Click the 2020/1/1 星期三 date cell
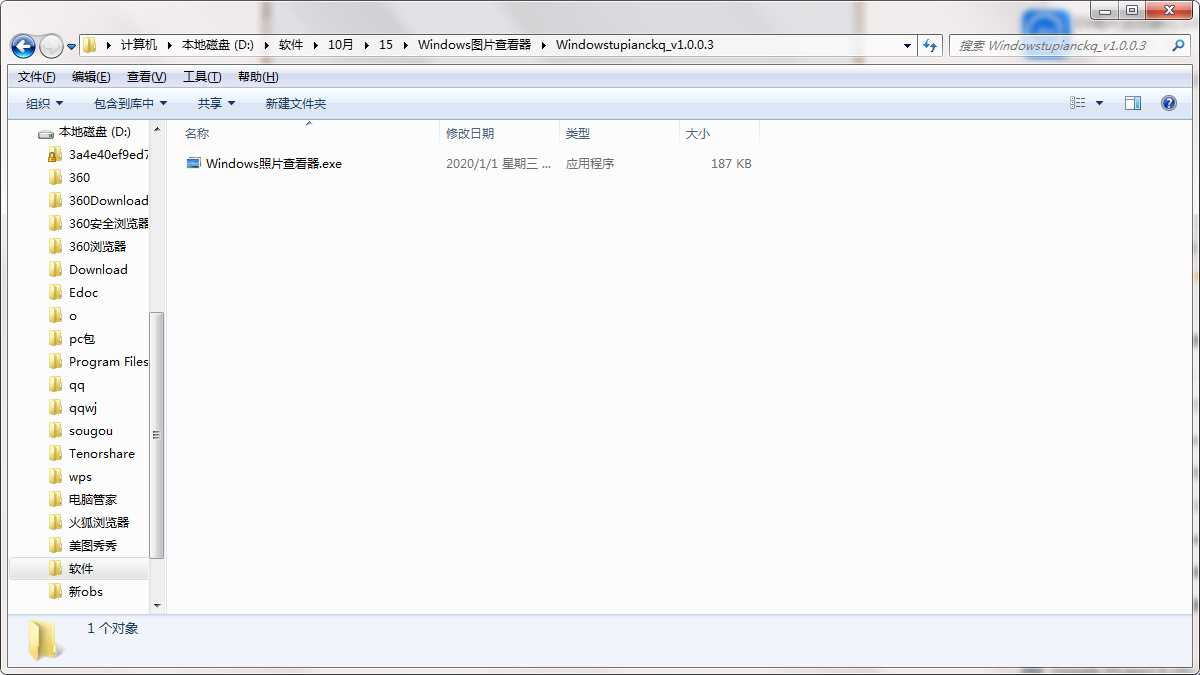The width and height of the screenshot is (1200, 675). [498, 163]
